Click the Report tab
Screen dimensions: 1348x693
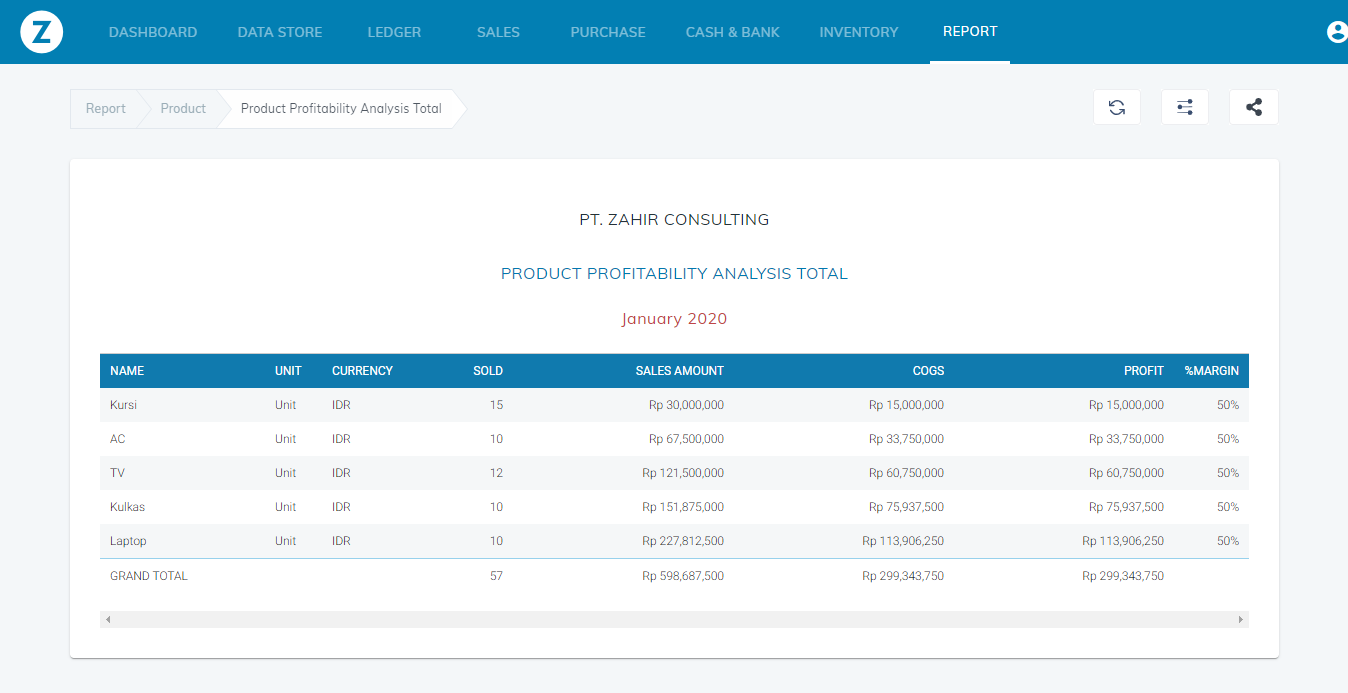pyautogui.click(x=970, y=31)
